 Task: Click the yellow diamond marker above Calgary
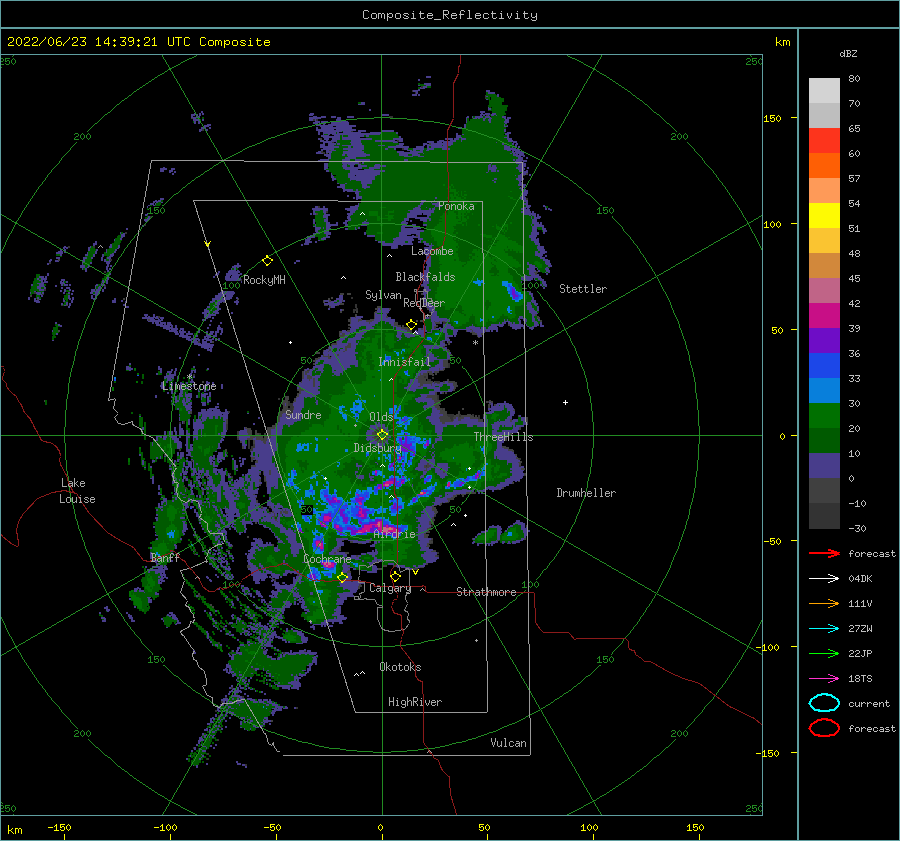[x=395, y=576]
